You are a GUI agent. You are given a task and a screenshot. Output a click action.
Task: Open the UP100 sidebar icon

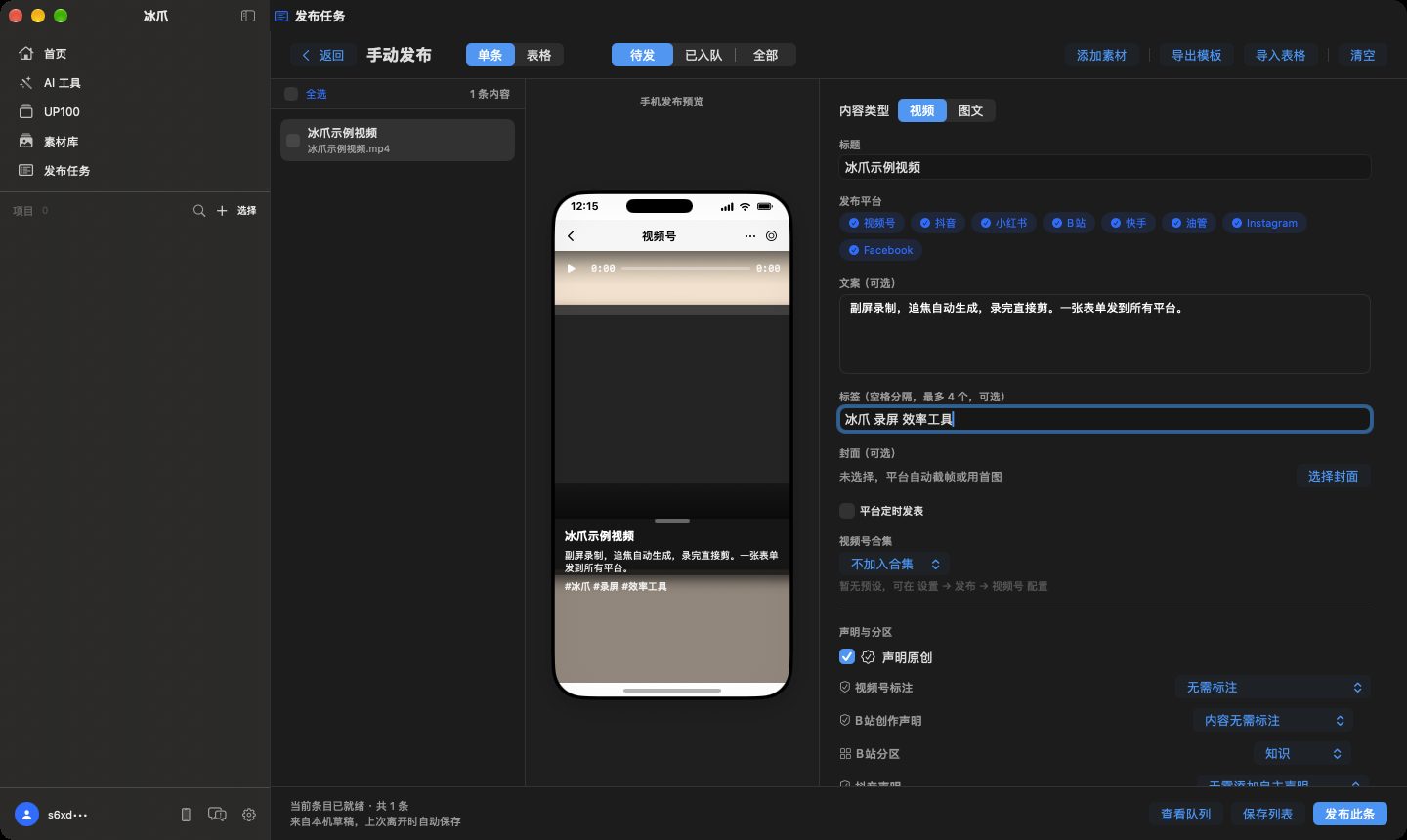tap(26, 112)
